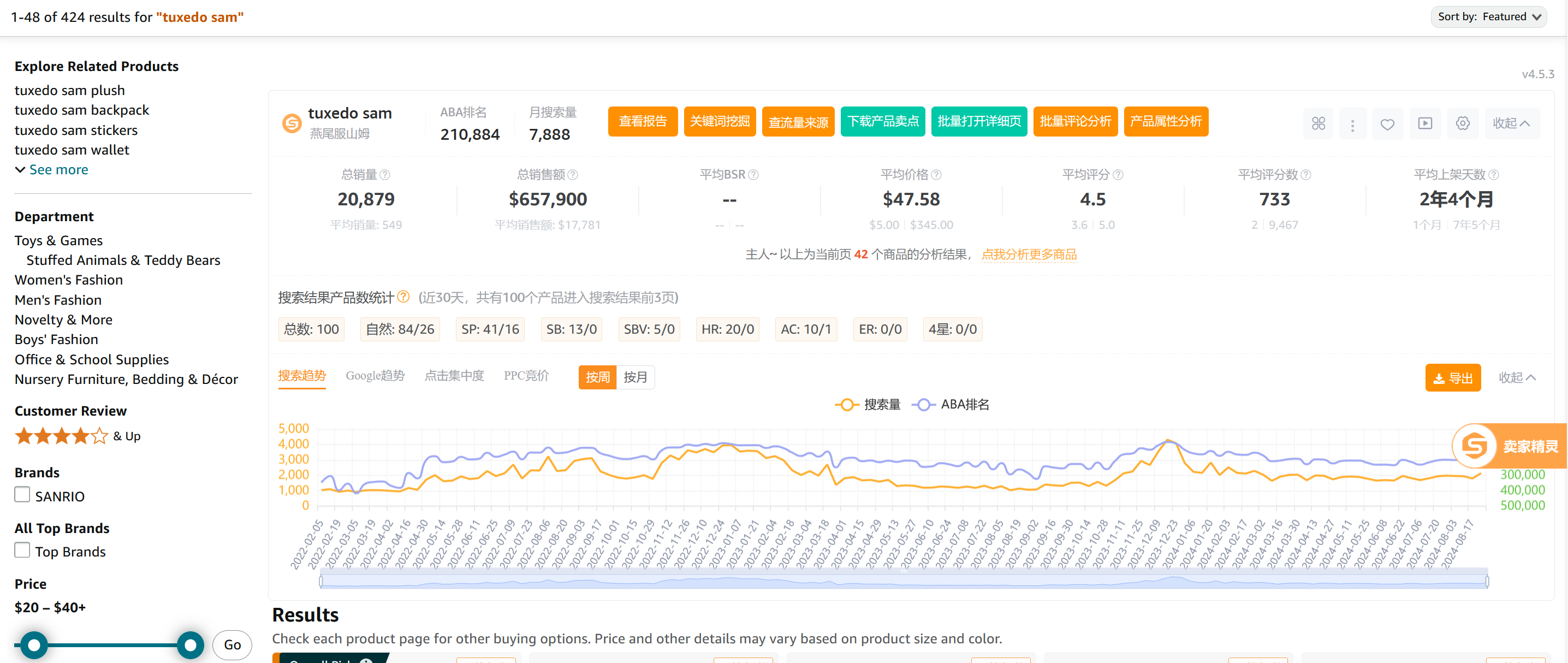
Task: Switch to Google趋势 tab
Action: click(375, 376)
